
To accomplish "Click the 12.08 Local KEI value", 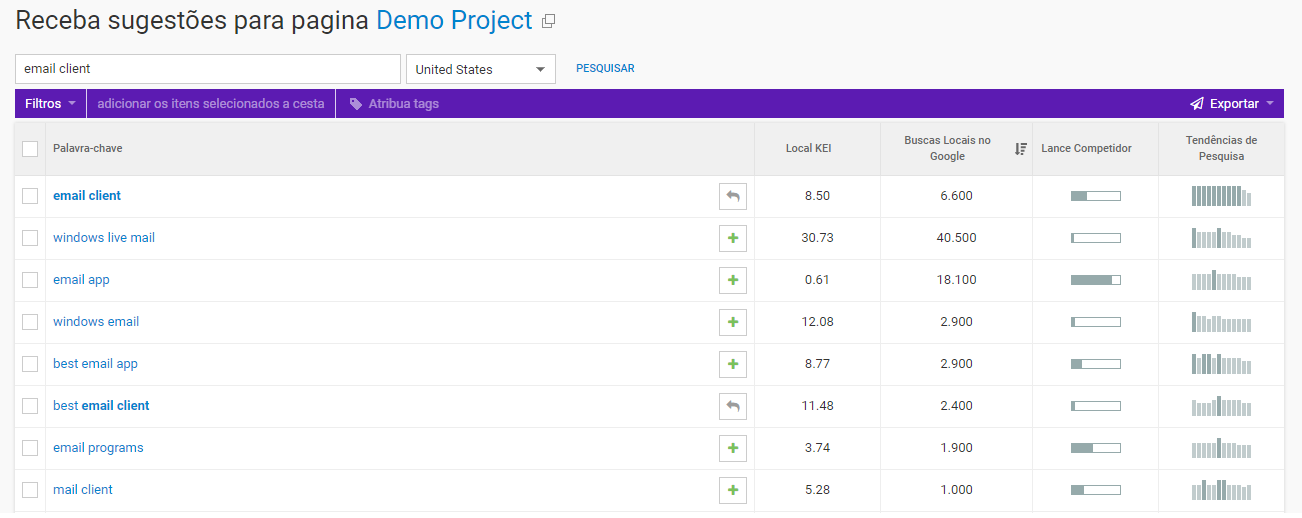I will [818, 322].
